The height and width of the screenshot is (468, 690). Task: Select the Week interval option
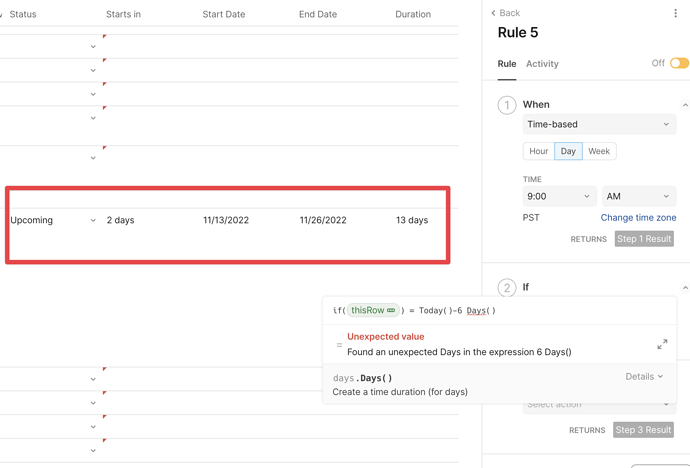point(599,151)
